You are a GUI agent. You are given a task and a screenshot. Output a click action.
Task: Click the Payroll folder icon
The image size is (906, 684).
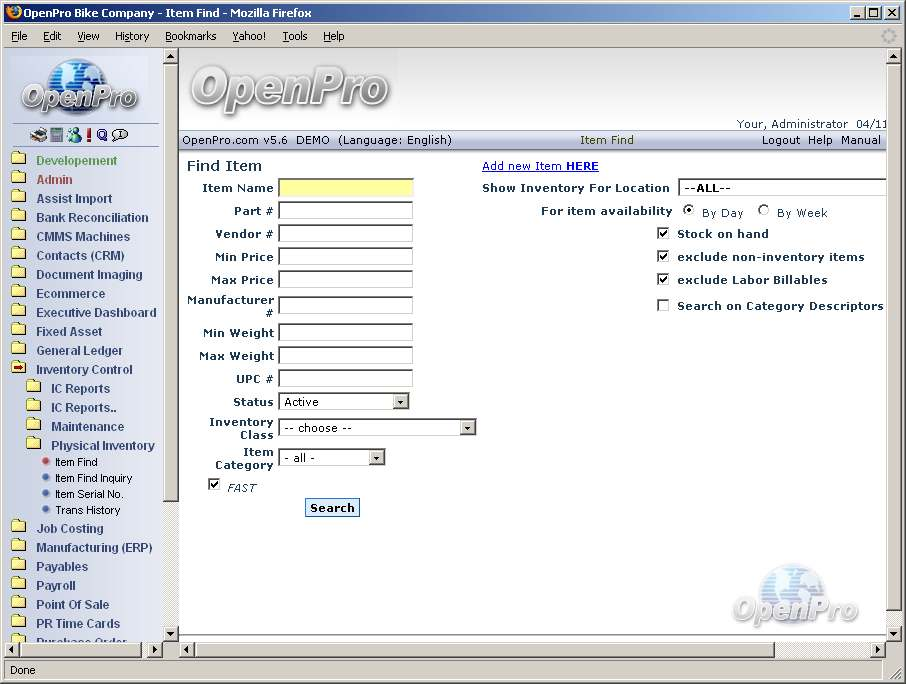click(x=19, y=585)
